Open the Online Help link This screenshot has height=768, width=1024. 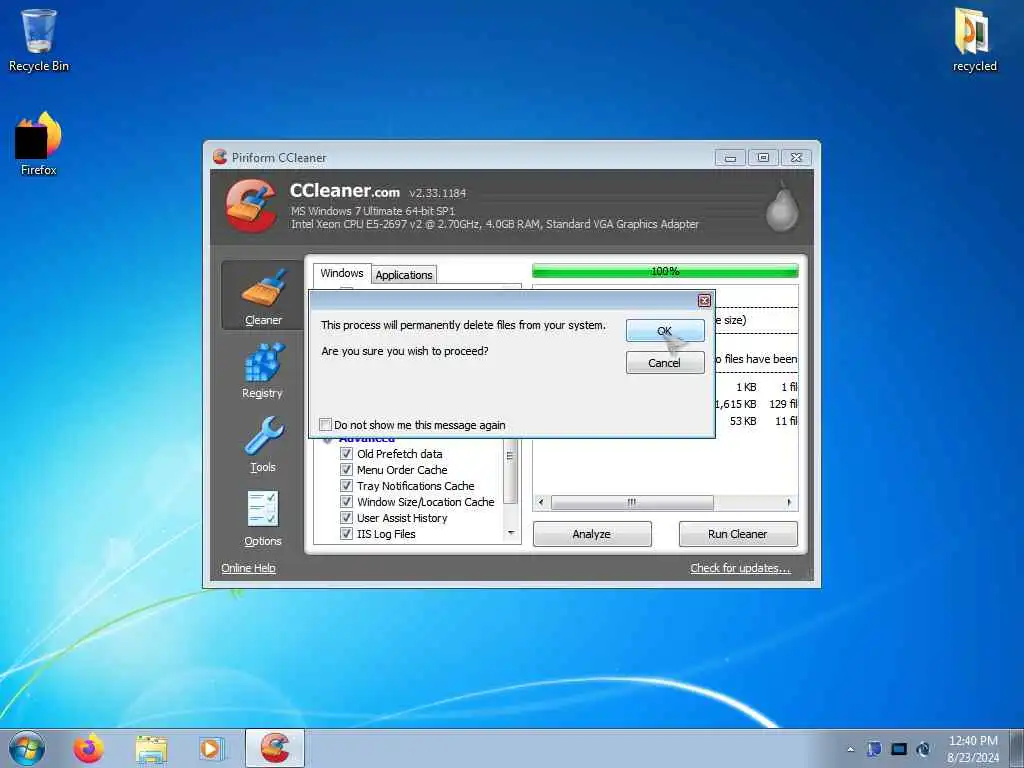pos(248,568)
